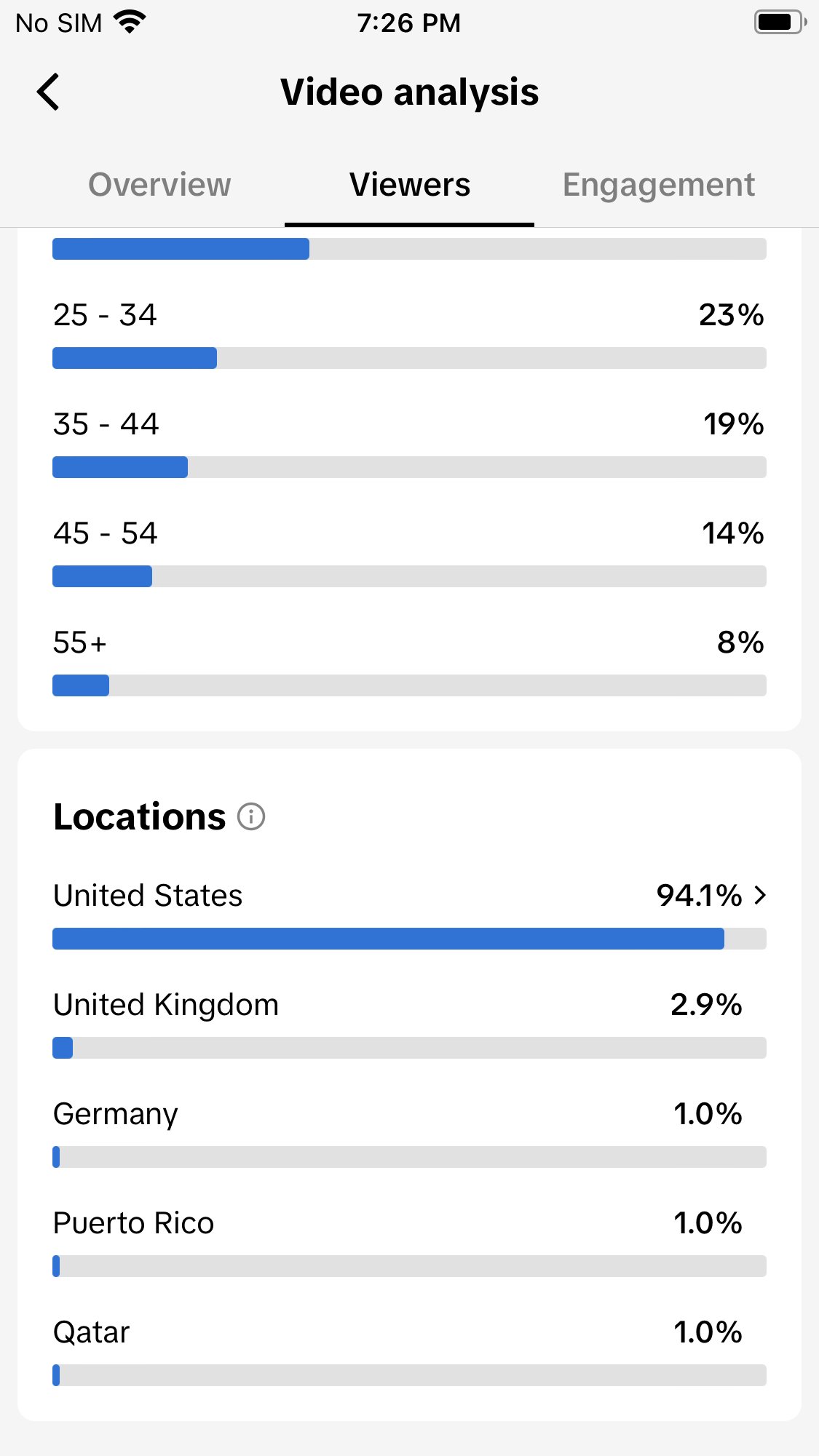
Task: Tap the Locations section heading
Action: click(140, 816)
